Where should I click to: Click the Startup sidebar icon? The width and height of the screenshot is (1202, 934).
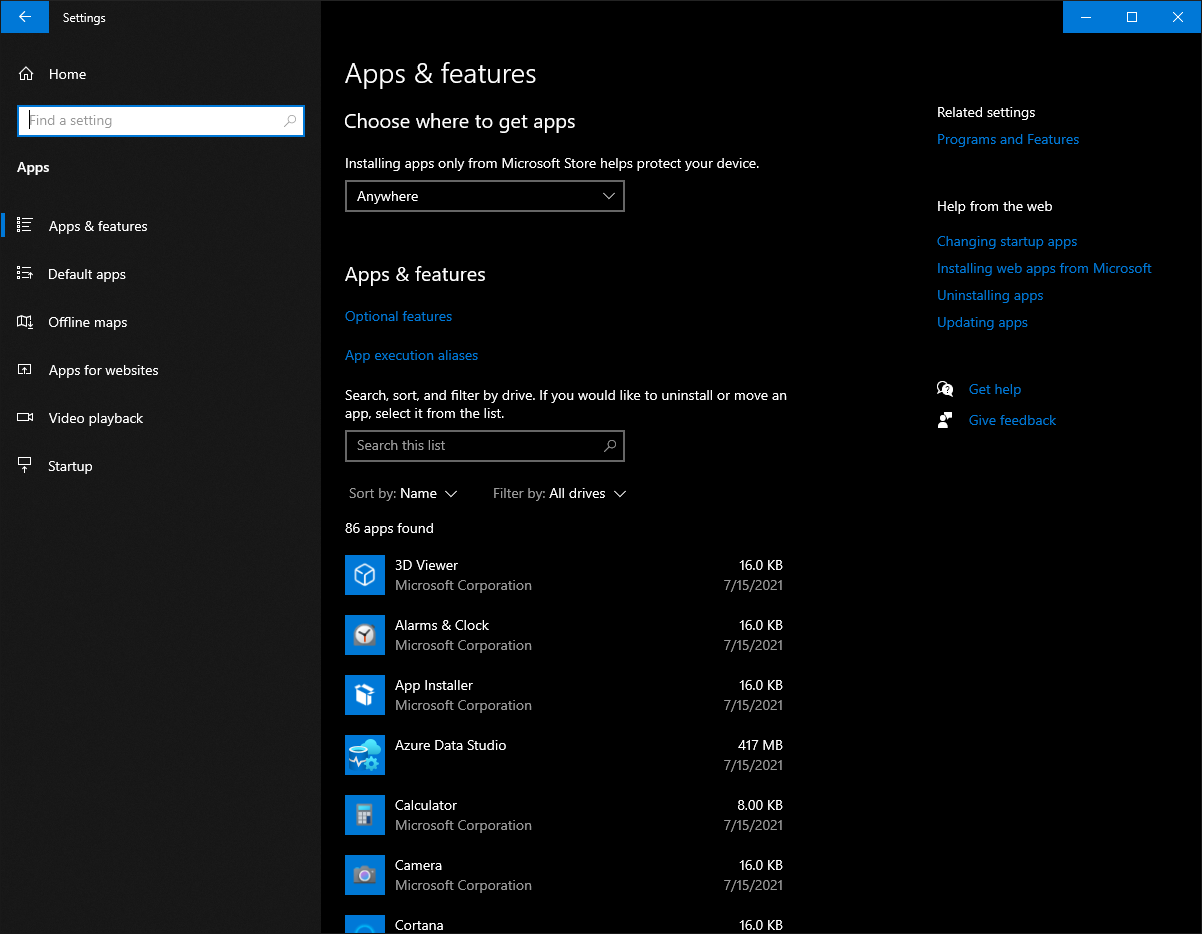pos(26,466)
